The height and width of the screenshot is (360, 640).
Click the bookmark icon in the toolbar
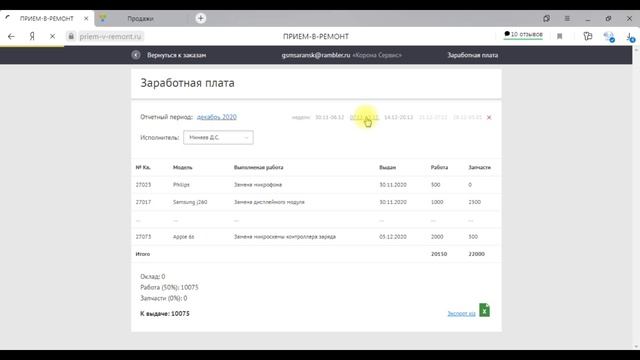coord(560,36)
